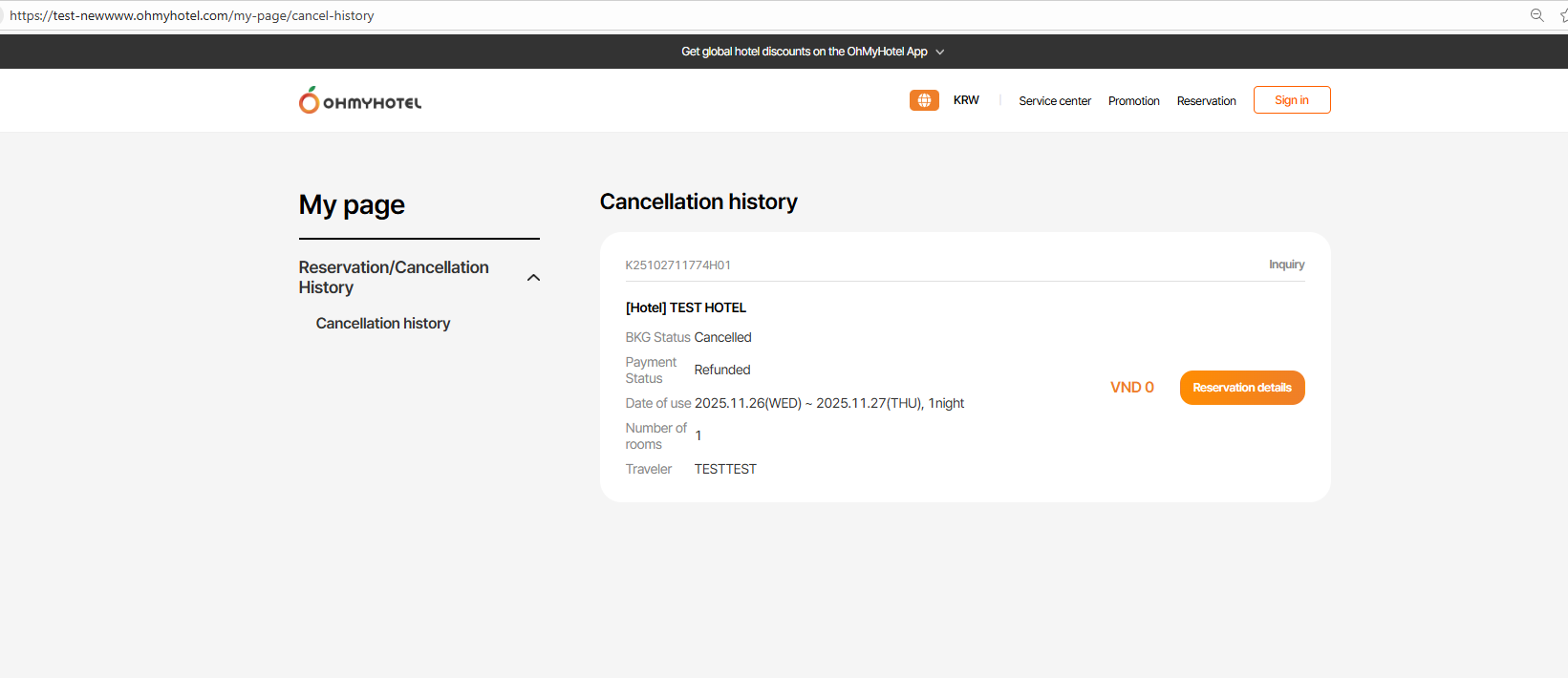Click booking number K25102711774H01
The width and height of the screenshot is (1568, 678).
[x=677, y=265]
